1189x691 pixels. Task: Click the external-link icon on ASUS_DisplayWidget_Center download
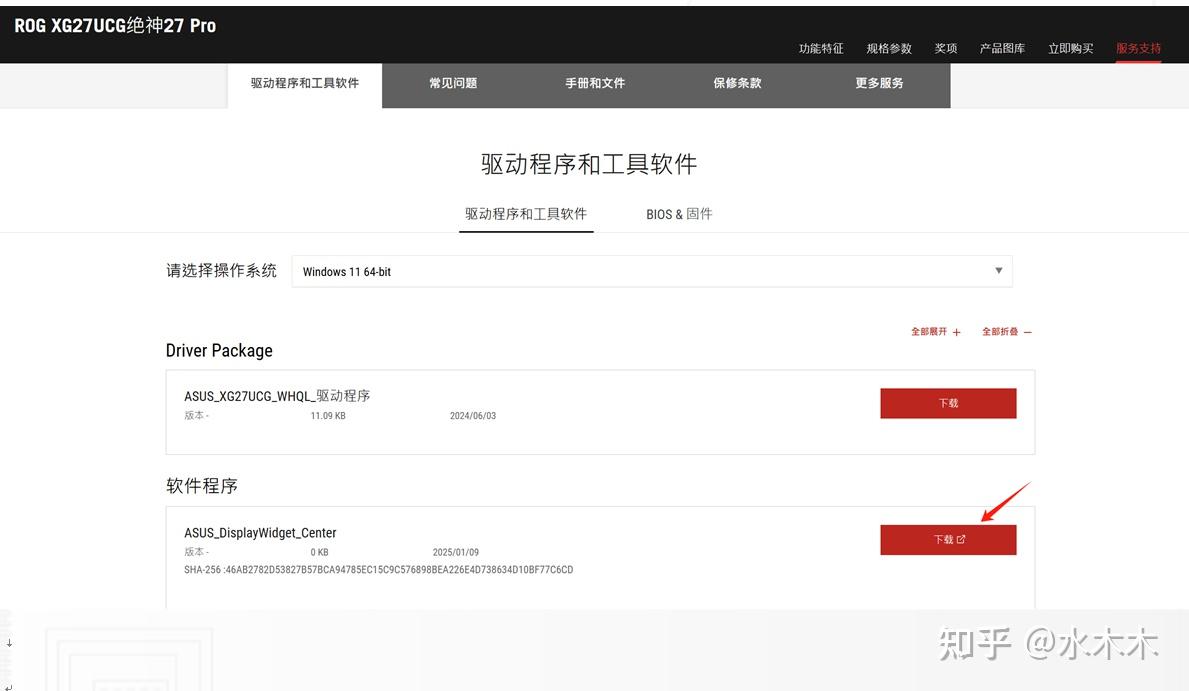(961, 539)
